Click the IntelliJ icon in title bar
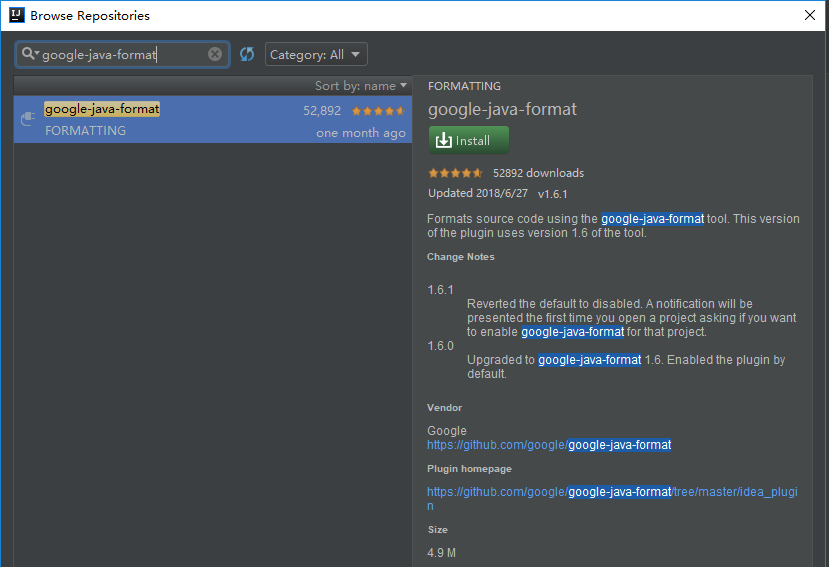The height and width of the screenshot is (567, 829). pyautogui.click(x=15, y=16)
